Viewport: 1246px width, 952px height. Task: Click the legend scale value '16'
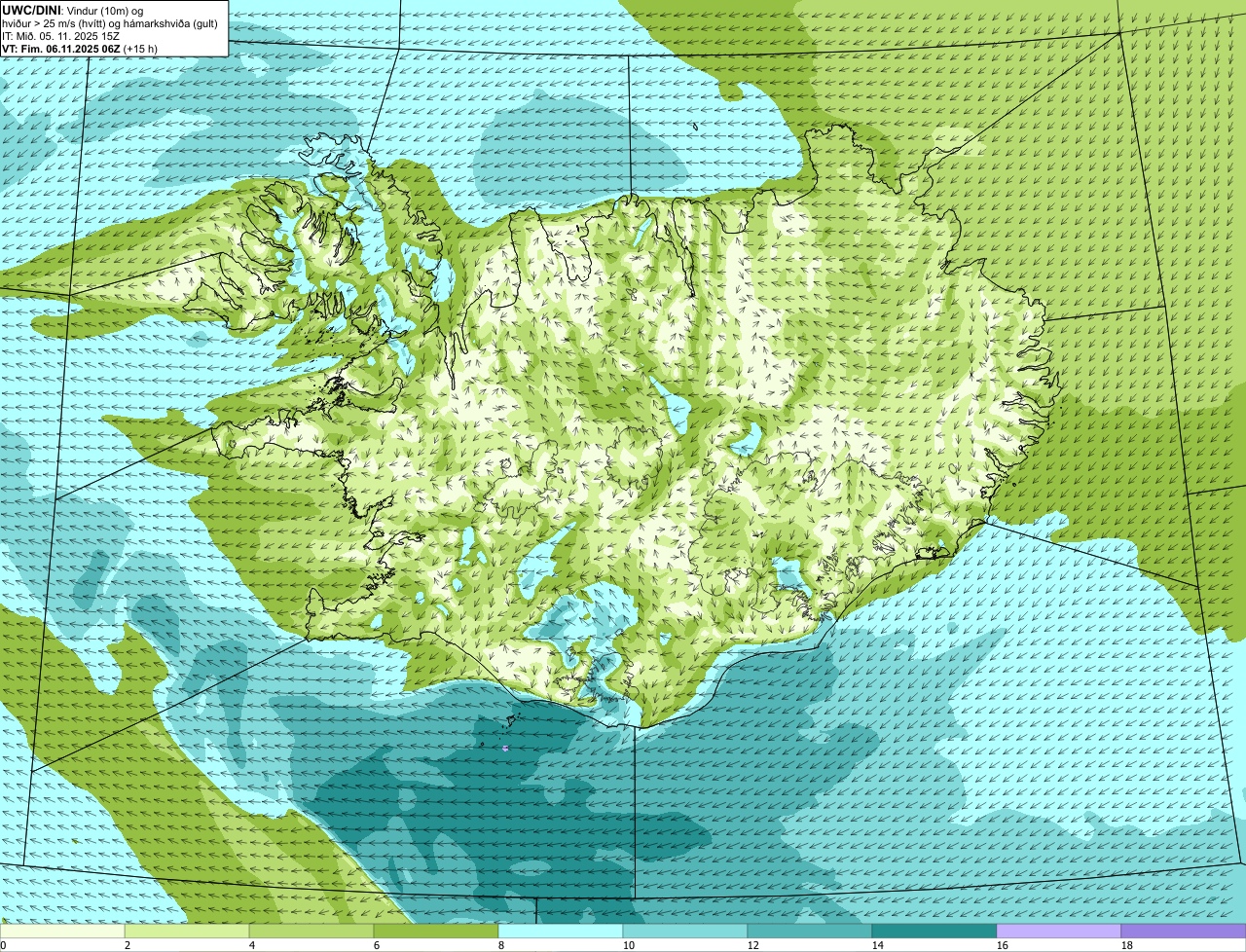click(1003, 945)
